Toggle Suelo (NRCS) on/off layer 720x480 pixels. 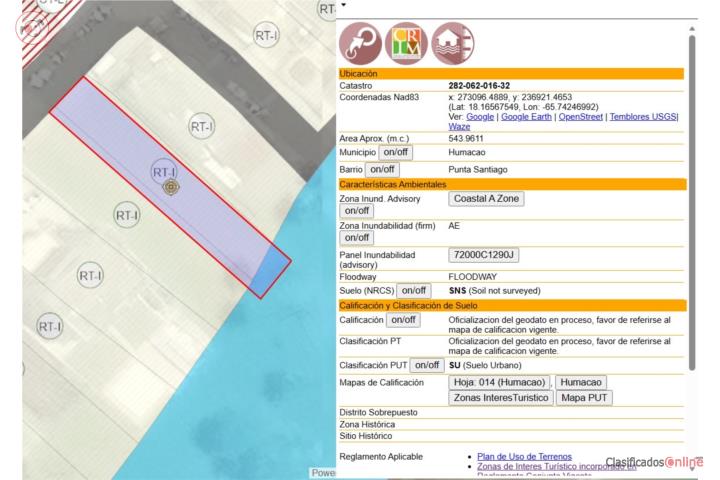(414, 291)
